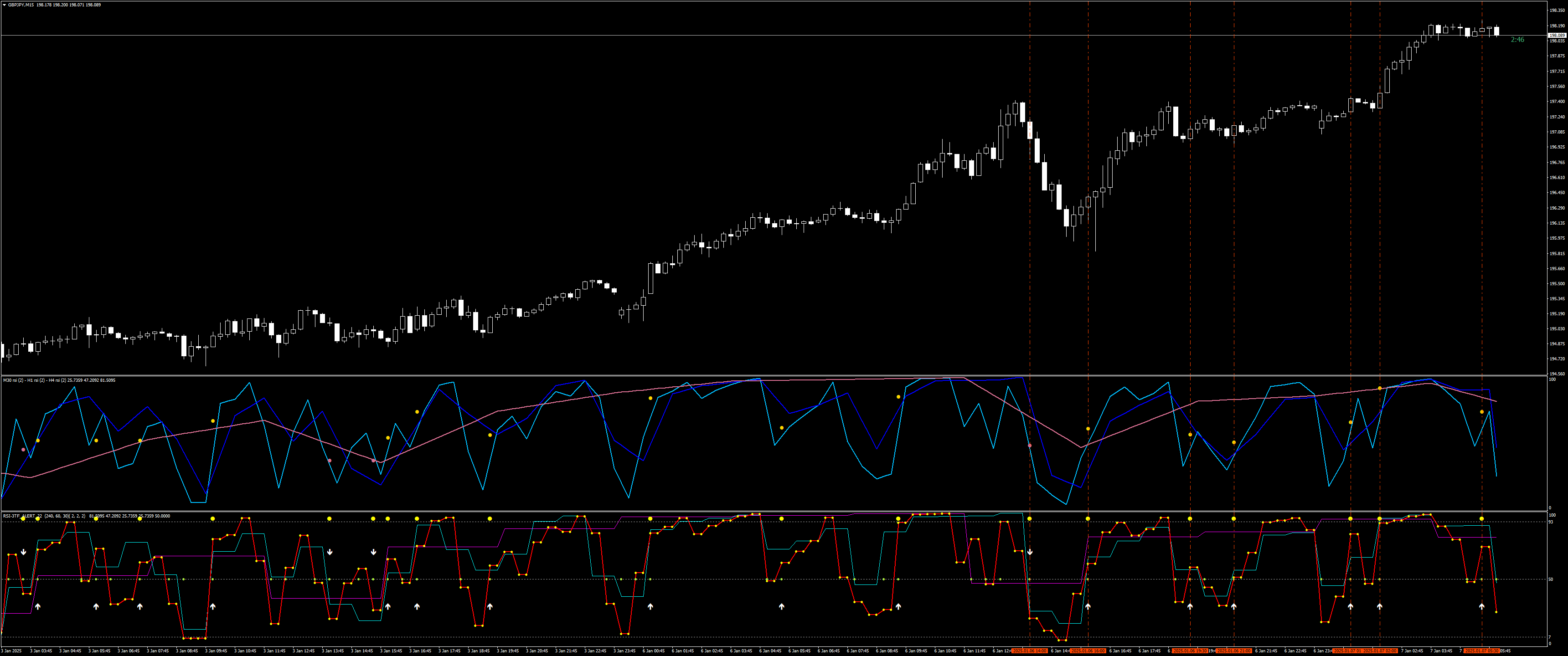Click the 3 Jan 2025 date label on time axis
This screenshot has height=656, width=1568.
coord(11,651)
